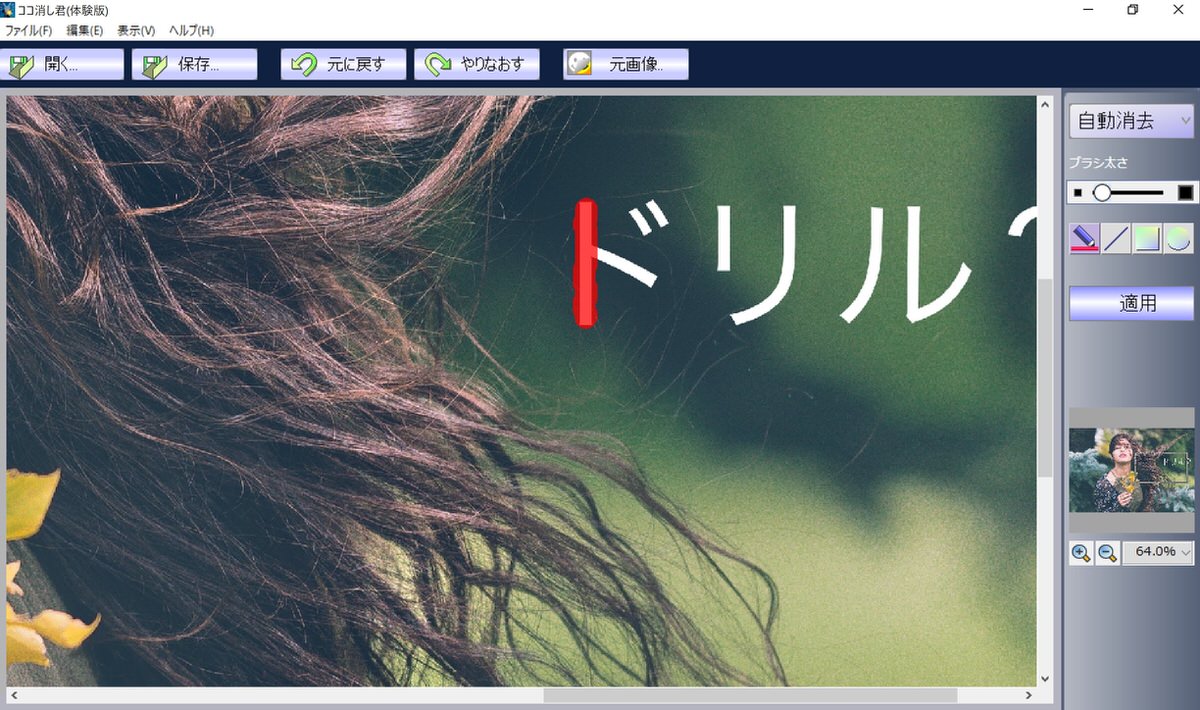1200x710 pixels.
Task: Apply changes with the 適用 button
Action: [1130, 303]
